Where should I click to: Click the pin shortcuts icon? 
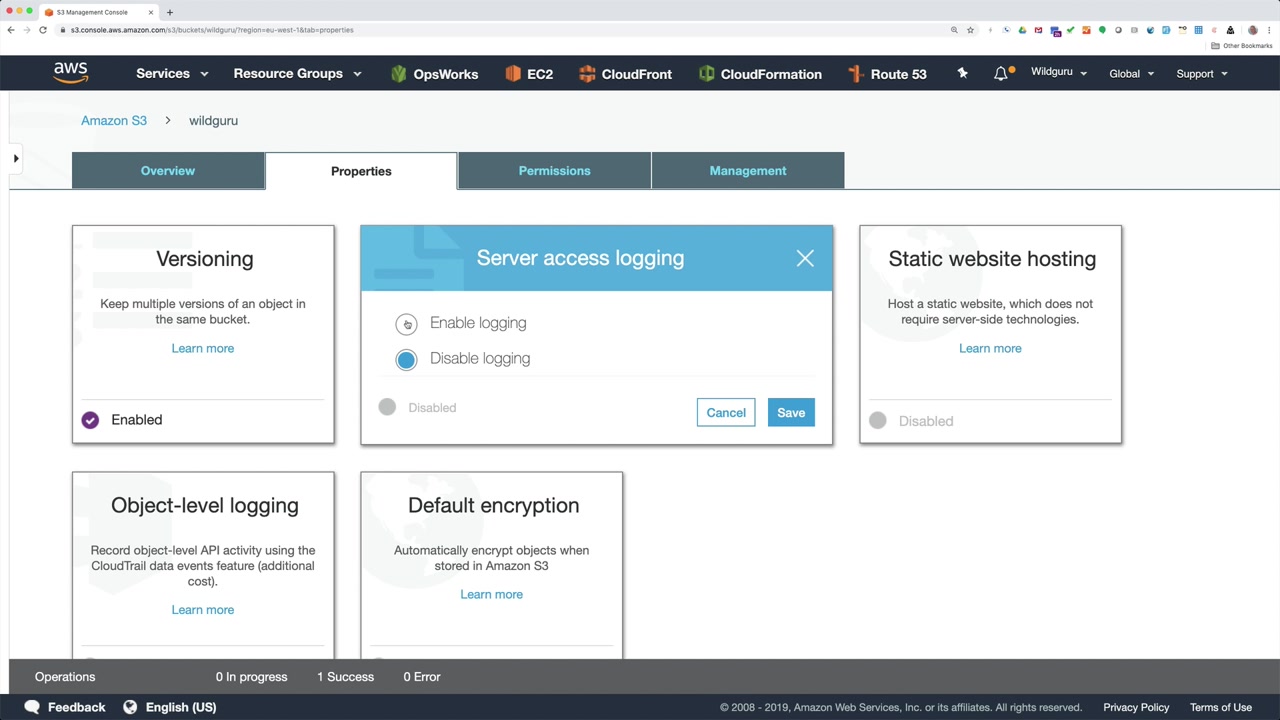tap(962, 73)
